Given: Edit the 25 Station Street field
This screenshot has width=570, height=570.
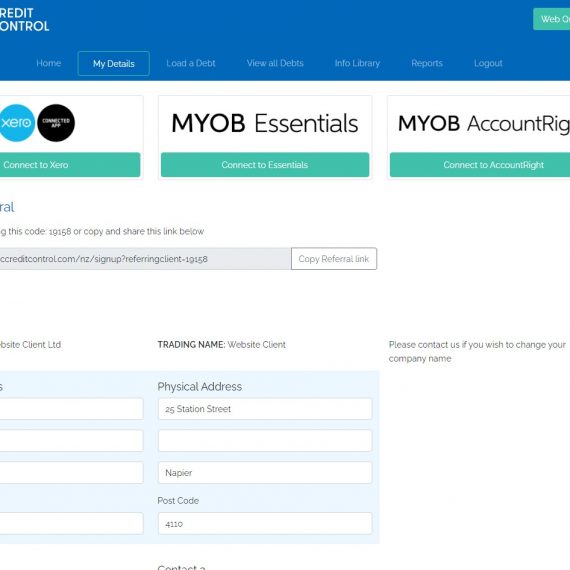Looking at the screenshot, I should point(265,409).
